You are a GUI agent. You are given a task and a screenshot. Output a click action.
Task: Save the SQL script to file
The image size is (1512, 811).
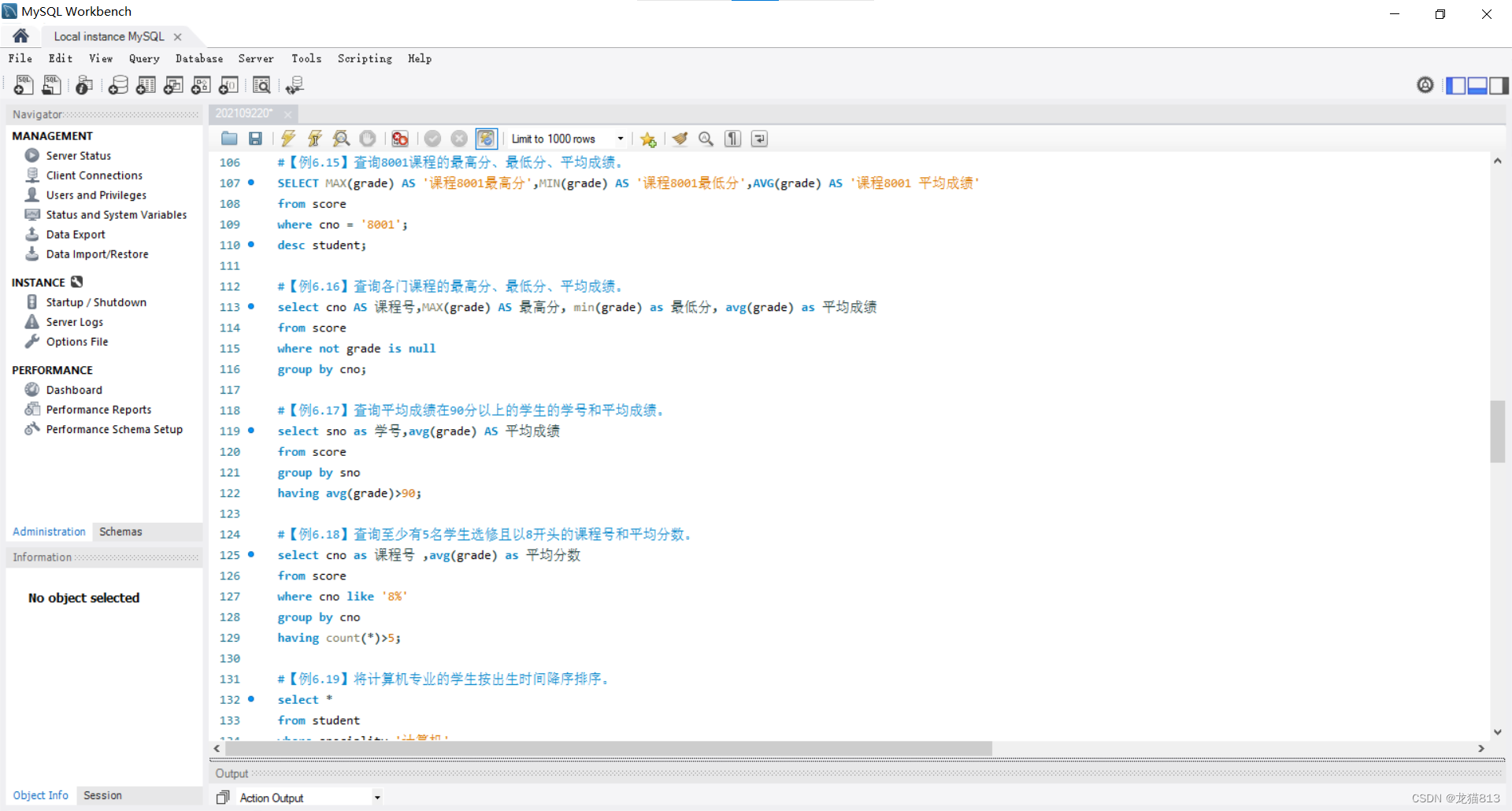pyautogui.click(x=254, y=139)
